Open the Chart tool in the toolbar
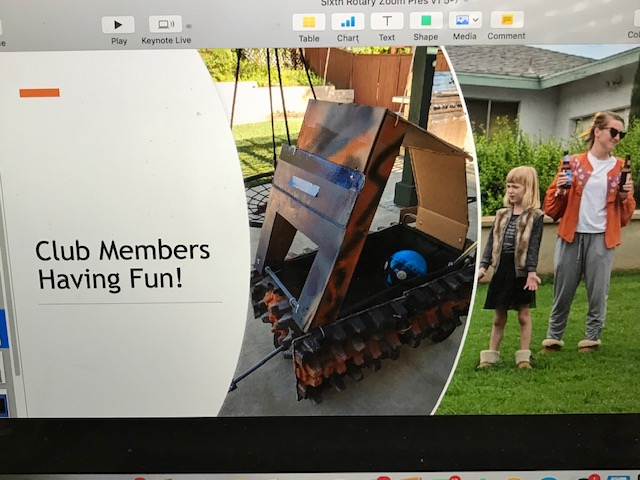 [347, 21]
